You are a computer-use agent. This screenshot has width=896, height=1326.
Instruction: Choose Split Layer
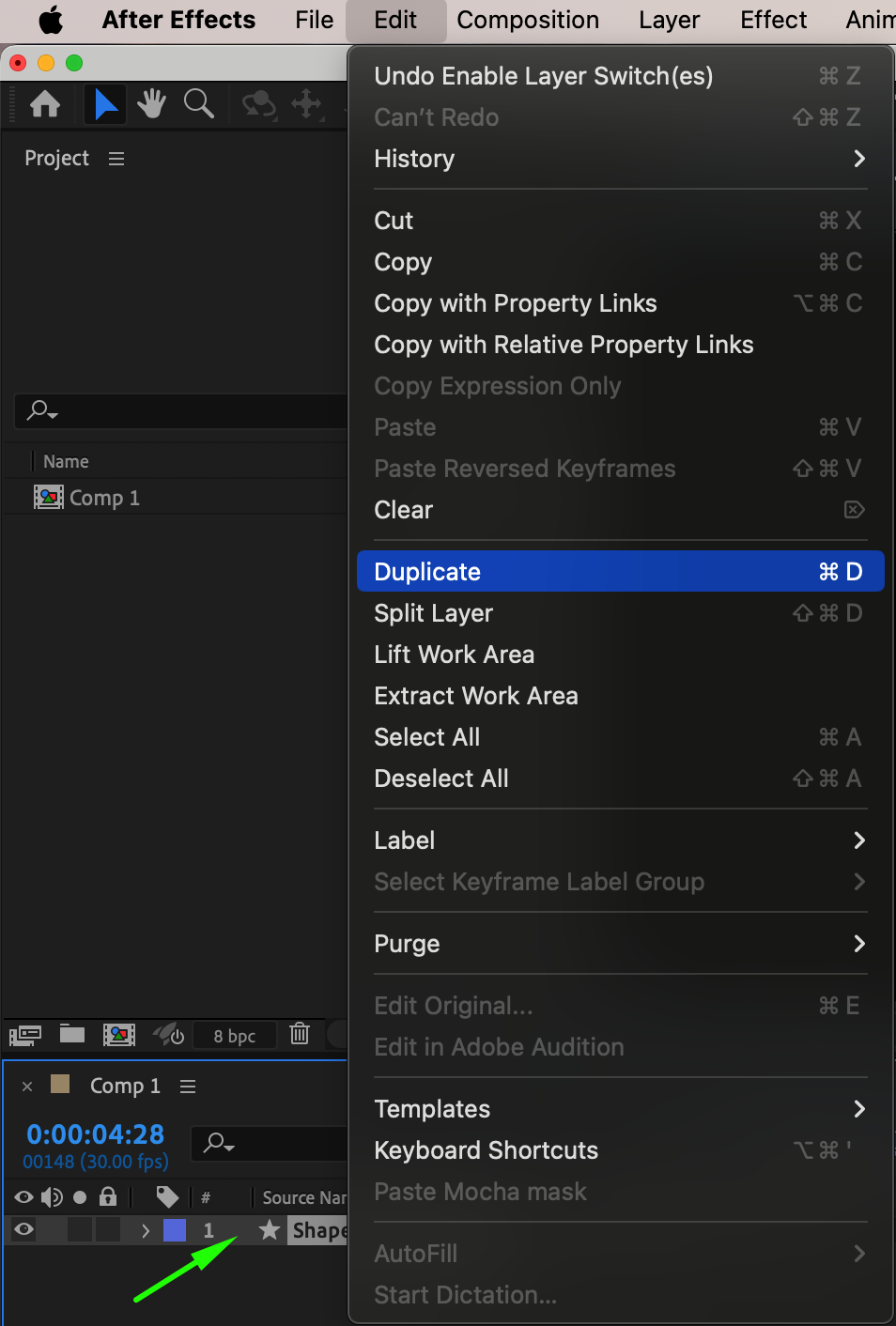click(x=620, y=613)
